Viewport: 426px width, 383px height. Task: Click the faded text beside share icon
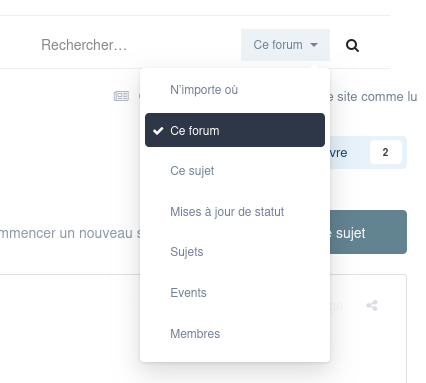[x=336, y=306]
